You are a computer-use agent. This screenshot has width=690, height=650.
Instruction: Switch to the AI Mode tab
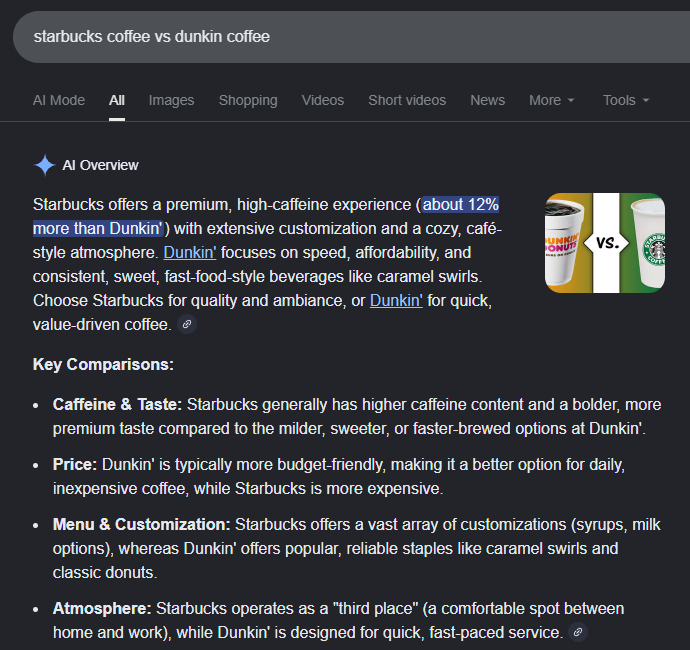point(59,100)
